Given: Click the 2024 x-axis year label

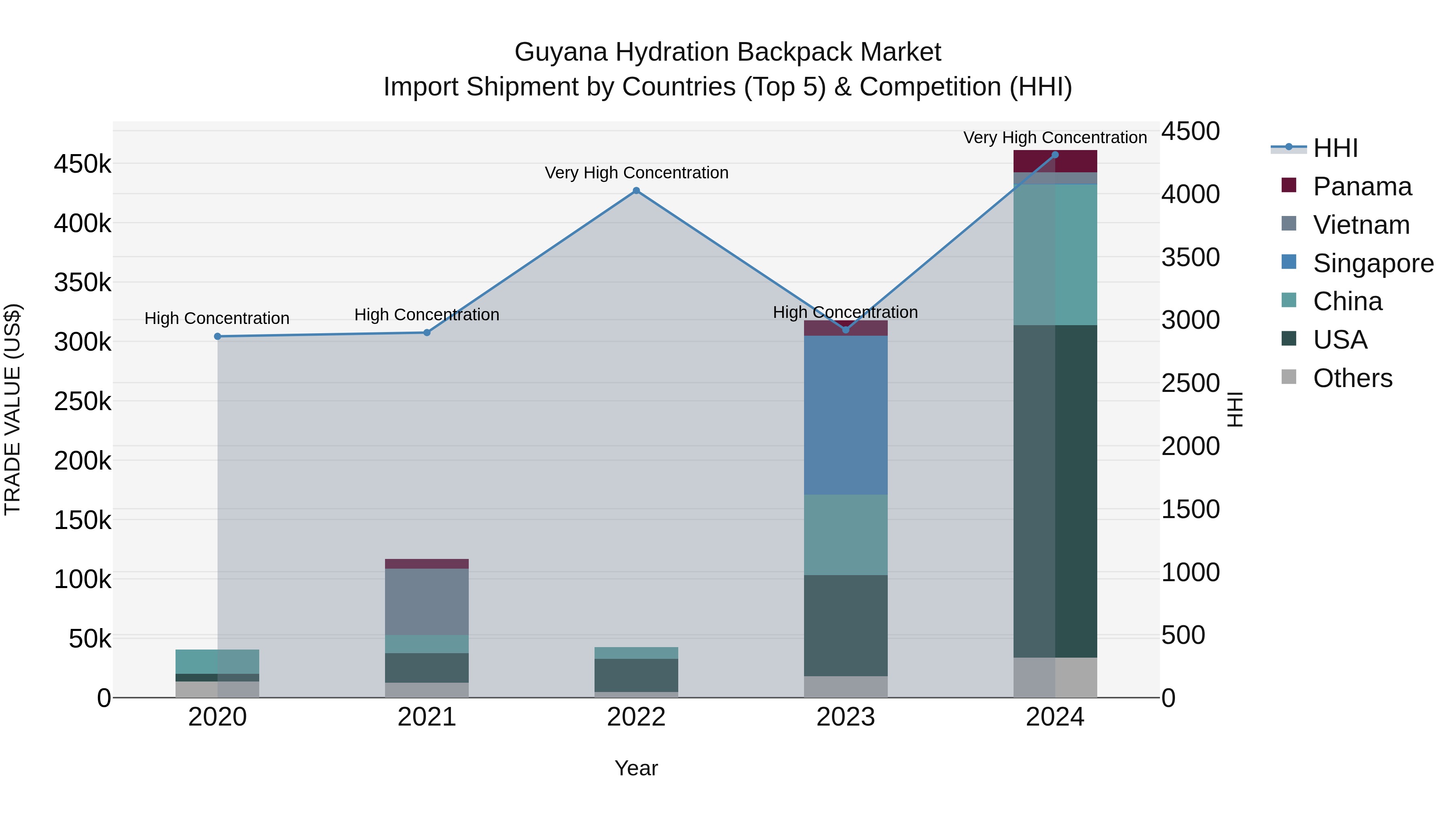Looking at the screenshot, I should pyautogui.click(x=1055, y=717).
